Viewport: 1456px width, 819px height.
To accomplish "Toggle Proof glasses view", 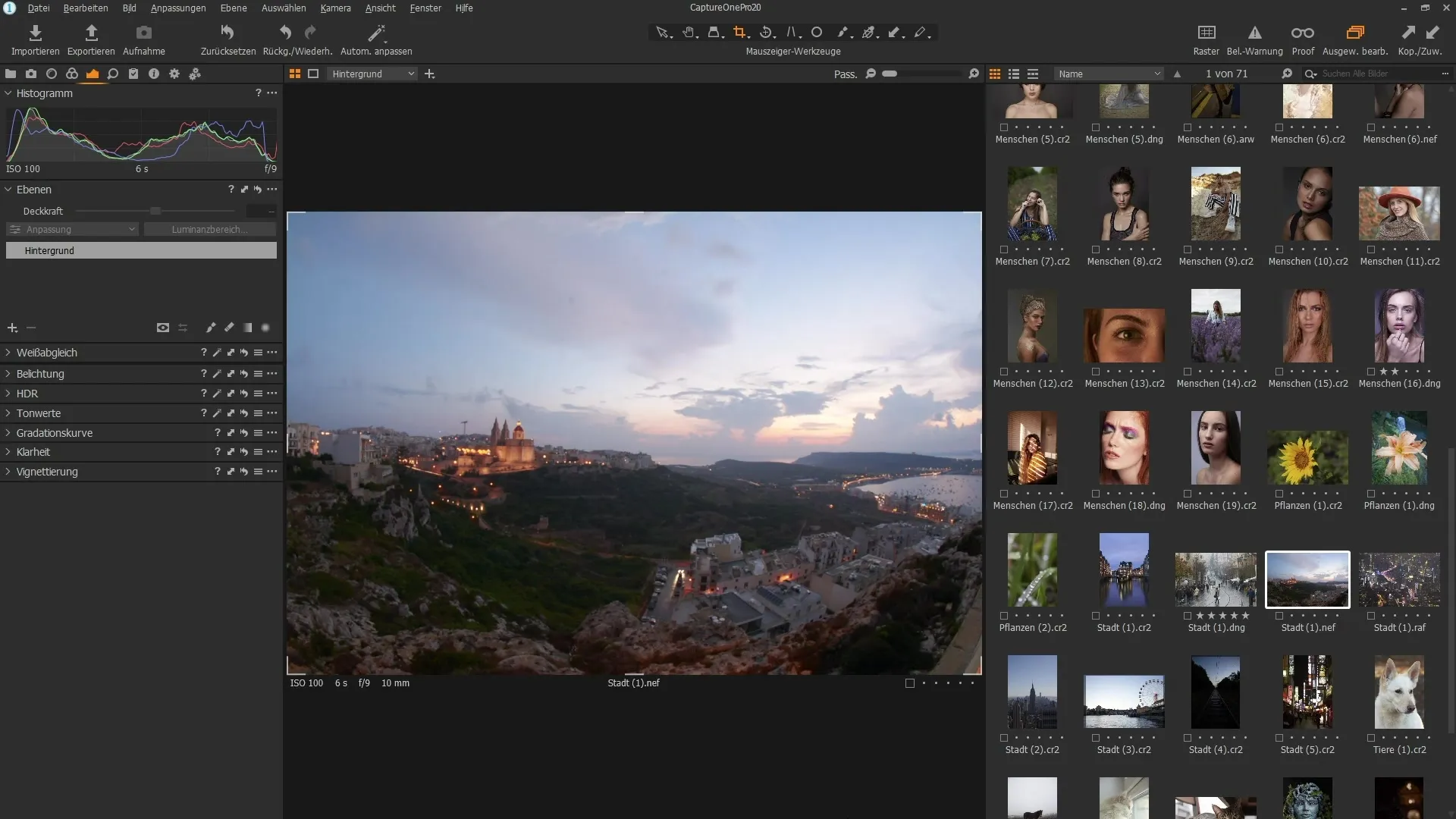I will pos(1303,33).
